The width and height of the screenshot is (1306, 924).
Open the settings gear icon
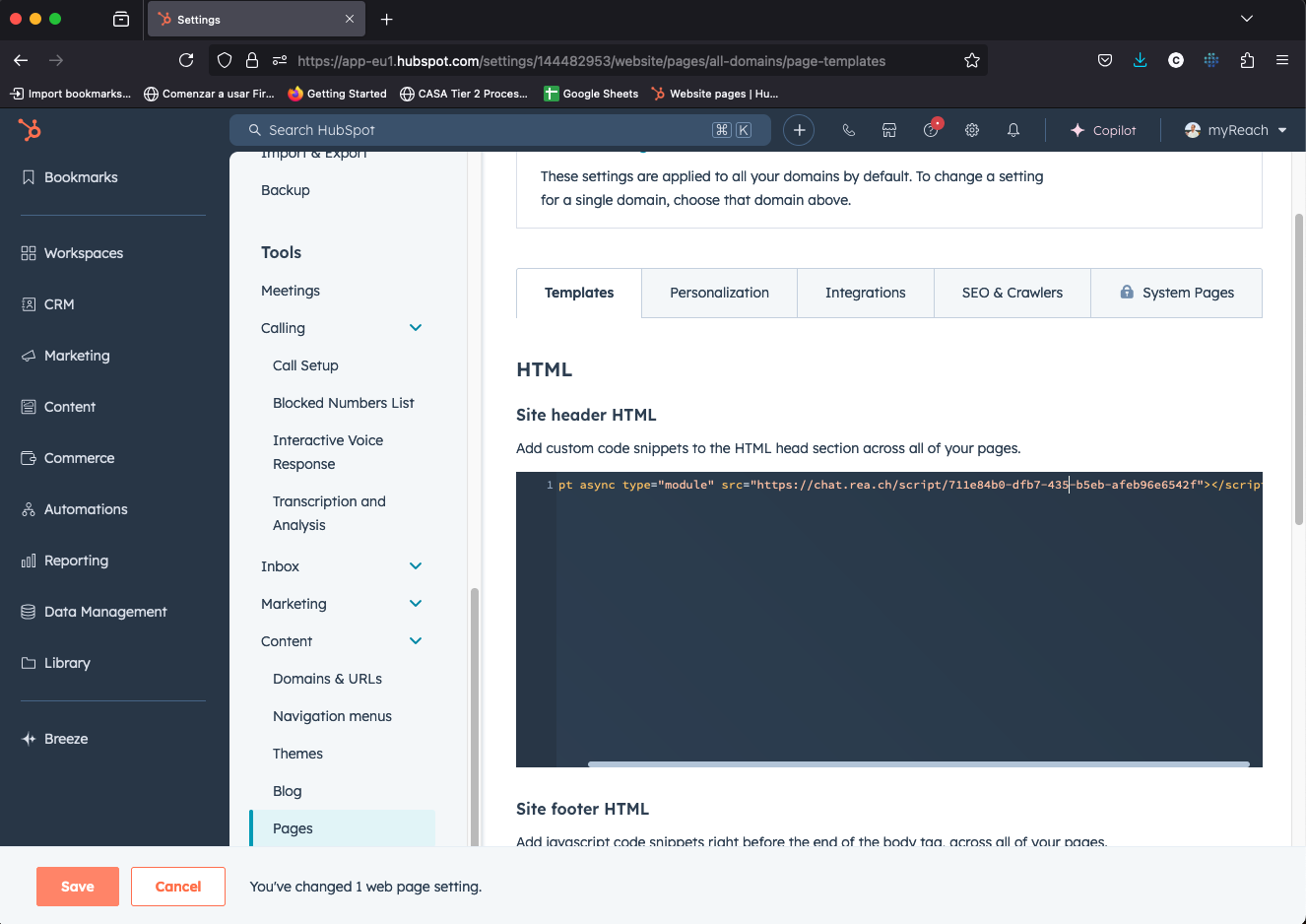972,130
